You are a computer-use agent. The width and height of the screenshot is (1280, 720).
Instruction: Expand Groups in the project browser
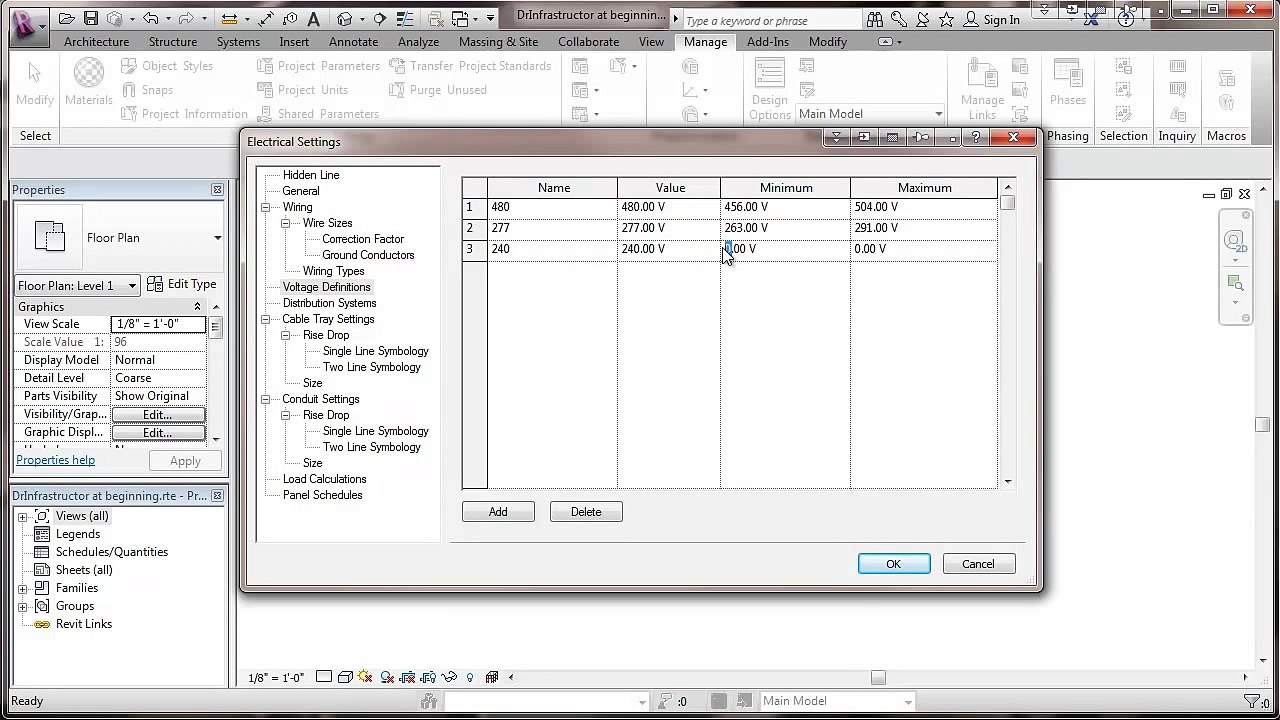tap(22, 606)
